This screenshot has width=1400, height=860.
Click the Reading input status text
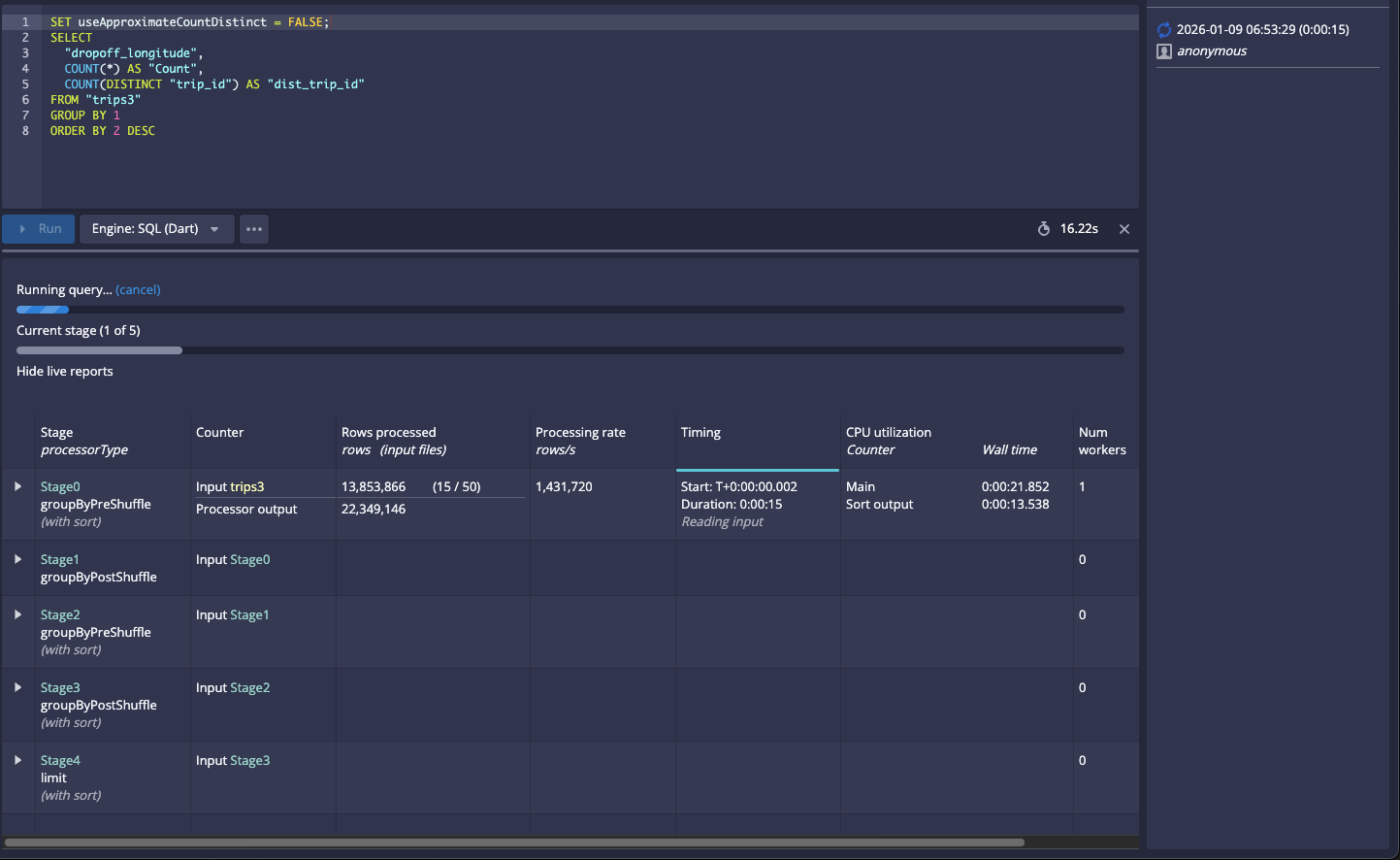pyautogui.click(x=722, y=521)
